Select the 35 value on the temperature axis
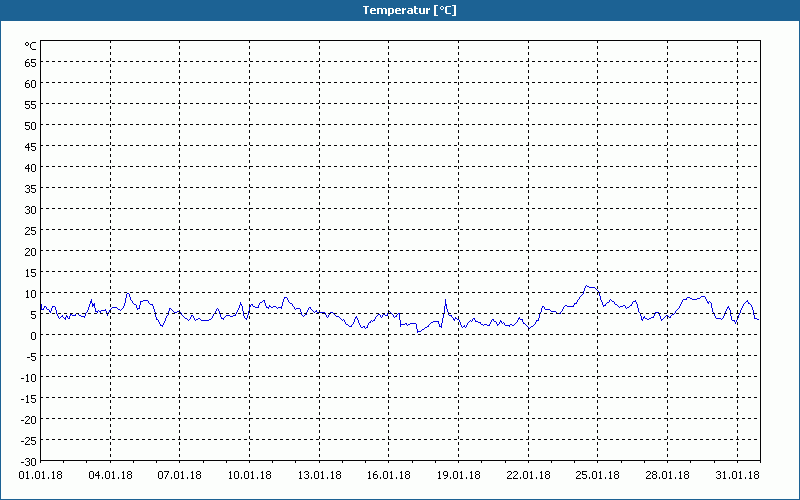Screen dimensions: 800x500 [x=31, y=189]
